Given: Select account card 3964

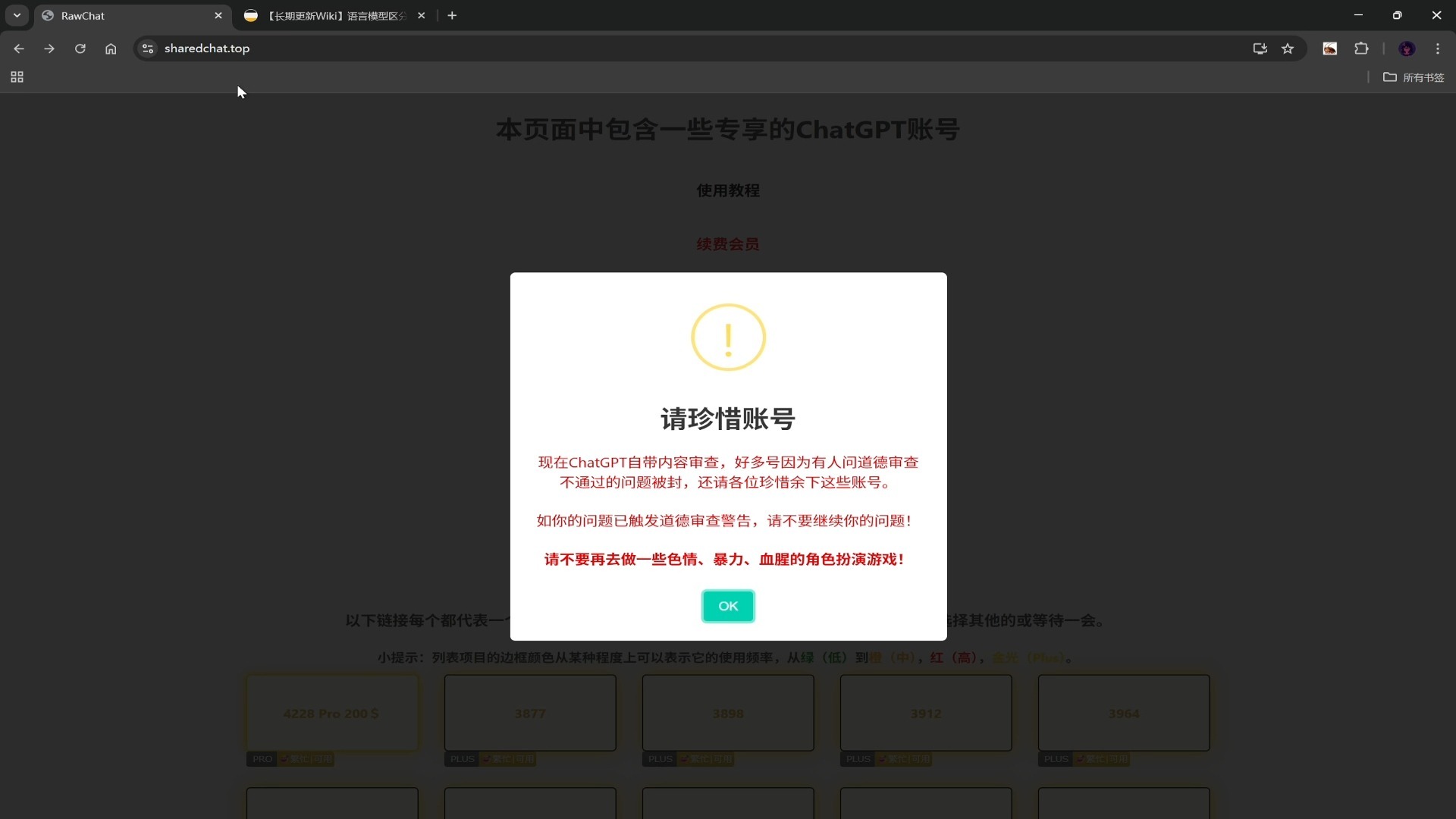Looking at the screenshot, I should pos(1124,713).
